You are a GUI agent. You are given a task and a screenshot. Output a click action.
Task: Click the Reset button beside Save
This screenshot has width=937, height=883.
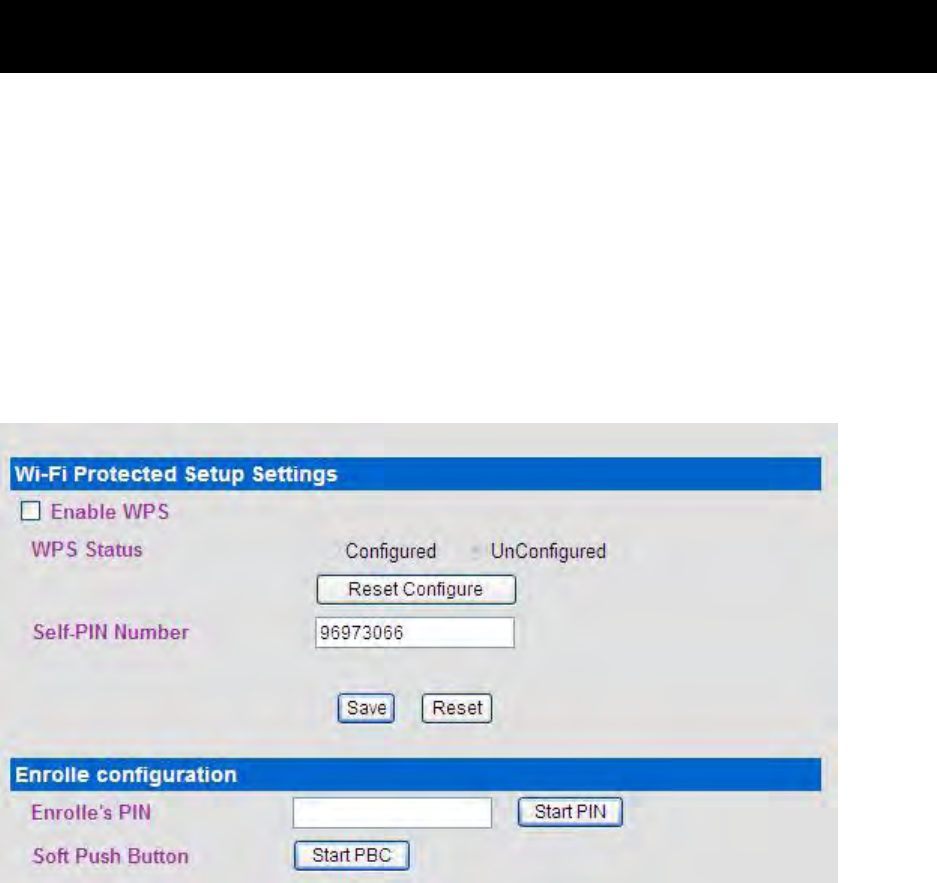tap(457, 708)
